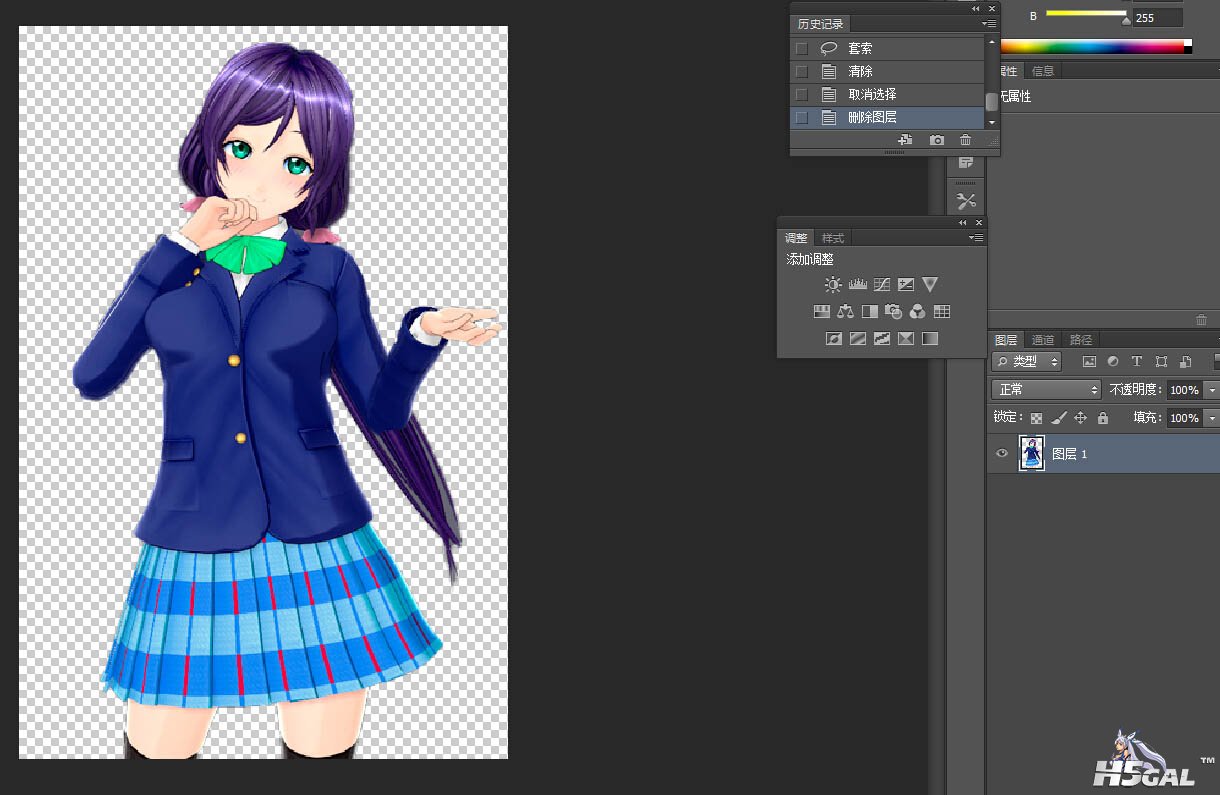Click trash icon in Properties panel

click(x=1202, y=320)
